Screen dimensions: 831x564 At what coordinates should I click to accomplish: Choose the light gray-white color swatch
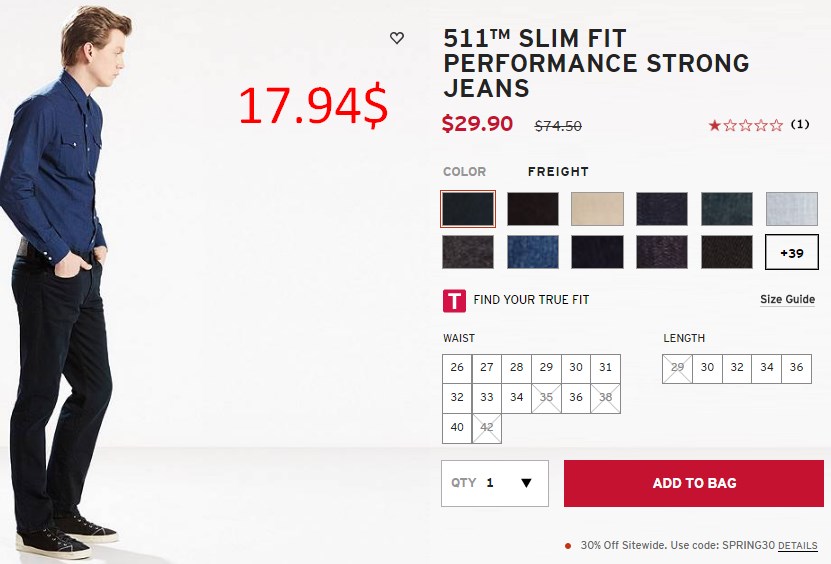pos(791,209)
